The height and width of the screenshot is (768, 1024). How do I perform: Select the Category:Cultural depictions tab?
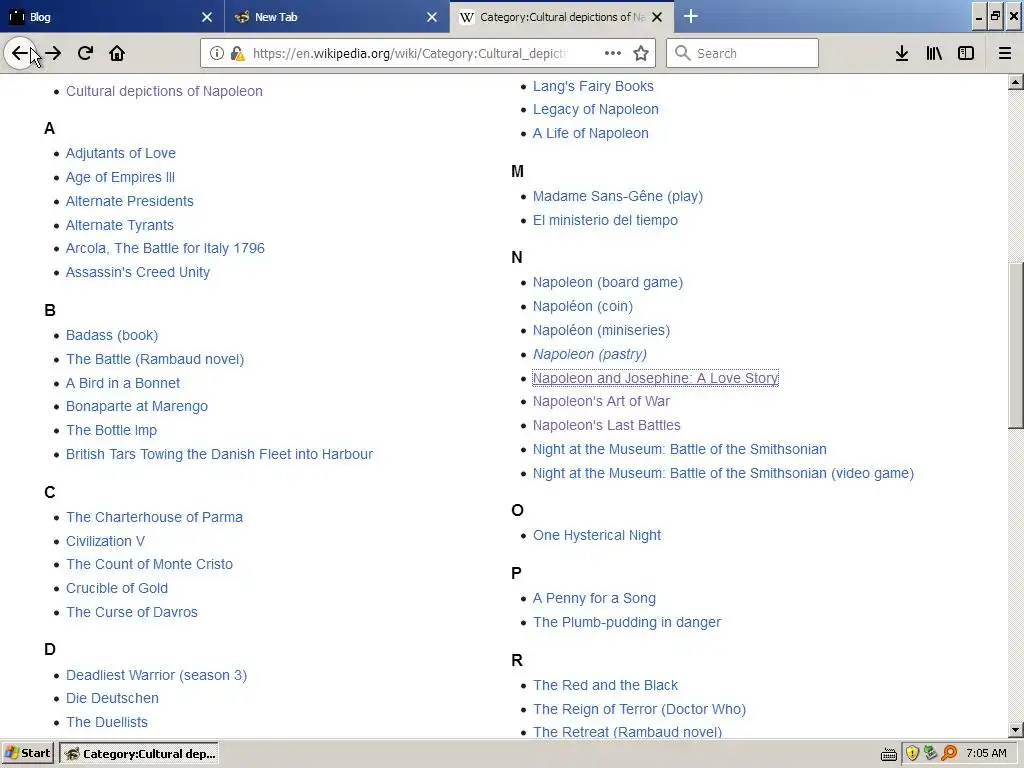pyautogui.click(x=562, y=16)
